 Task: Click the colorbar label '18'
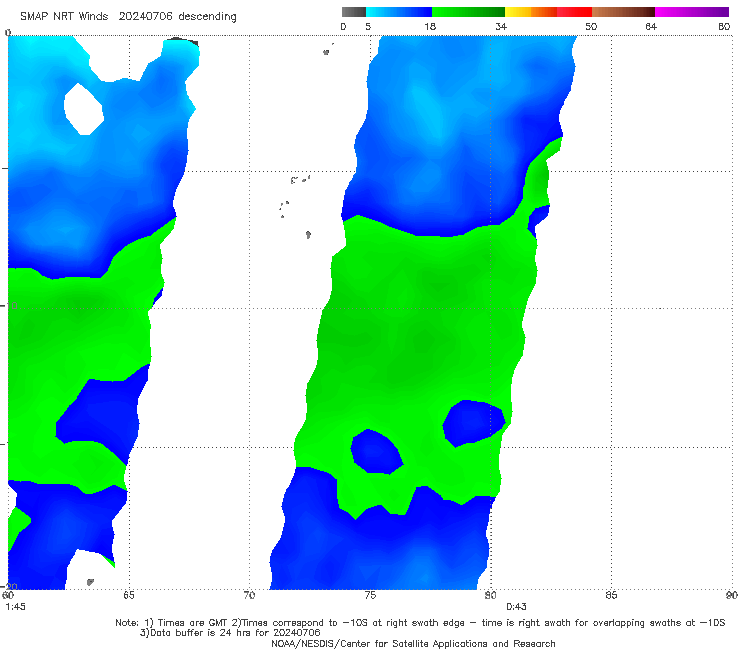(x=430, y=26)
